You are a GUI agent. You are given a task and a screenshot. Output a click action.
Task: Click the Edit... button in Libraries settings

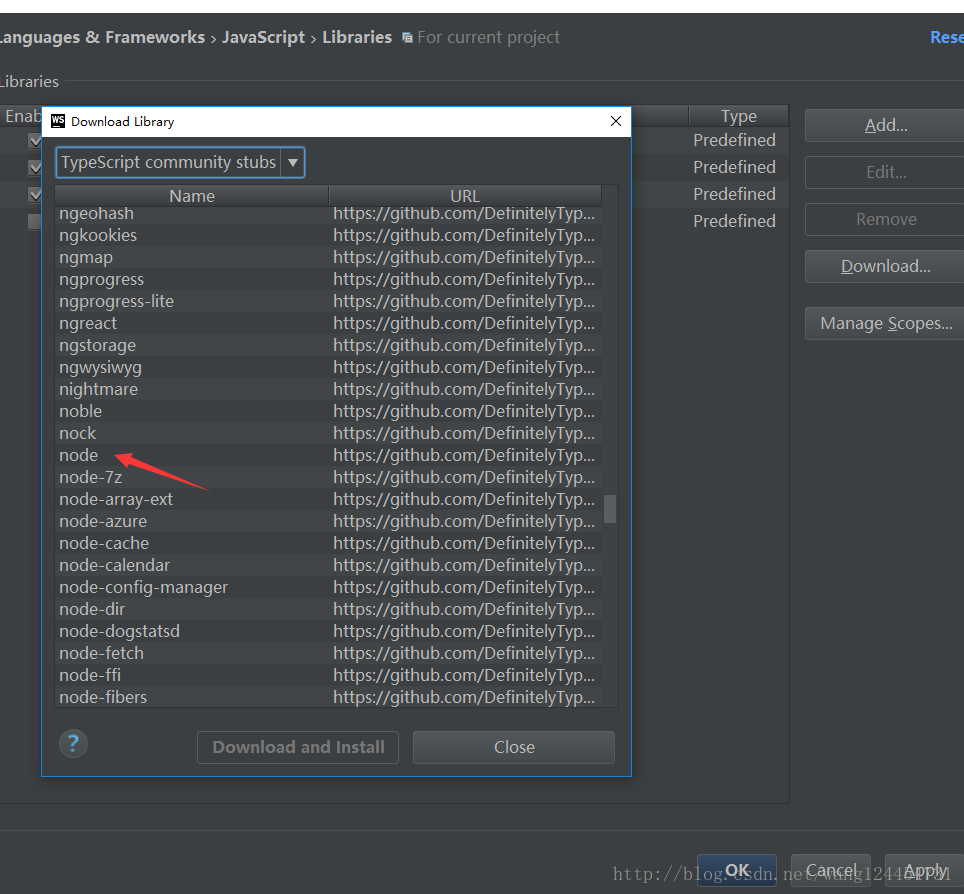click(885, 172)
